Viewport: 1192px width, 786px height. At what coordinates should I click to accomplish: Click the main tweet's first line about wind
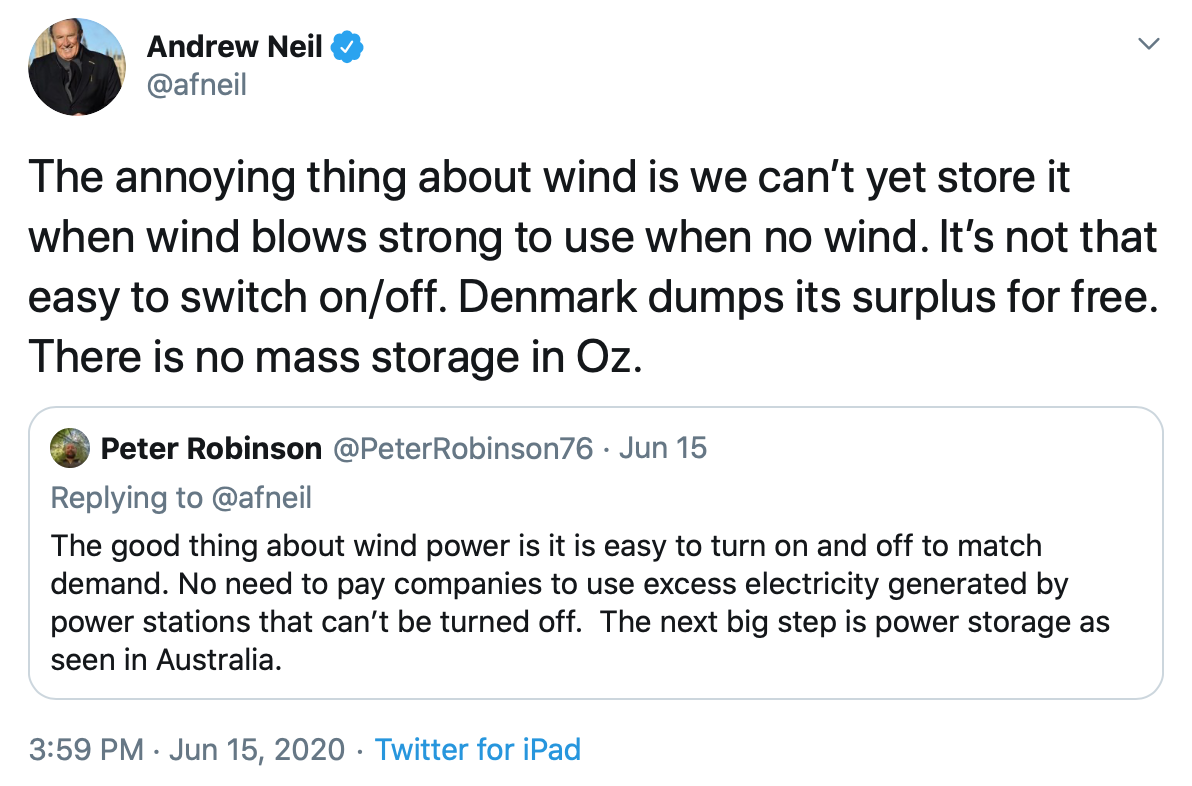pos(549,178)
